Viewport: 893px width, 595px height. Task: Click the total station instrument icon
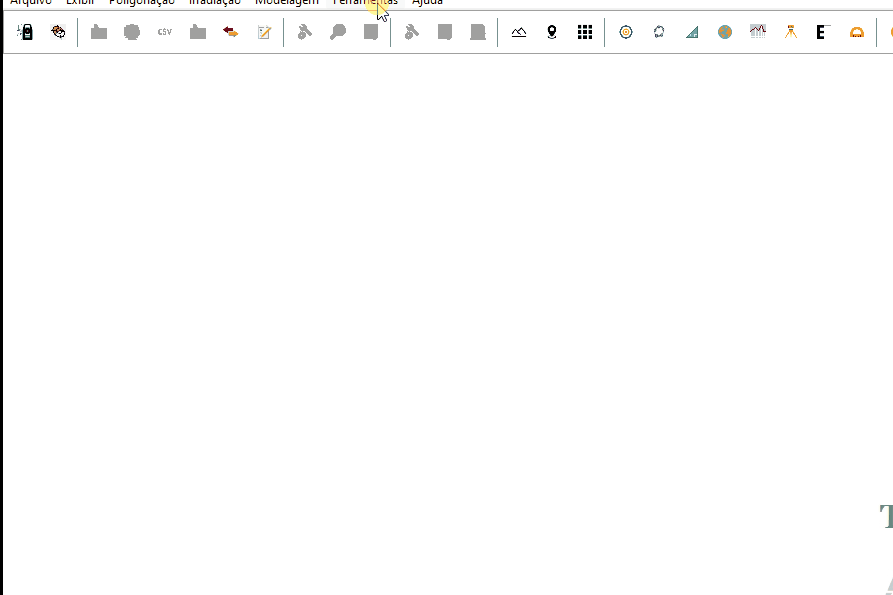(25, 32)
